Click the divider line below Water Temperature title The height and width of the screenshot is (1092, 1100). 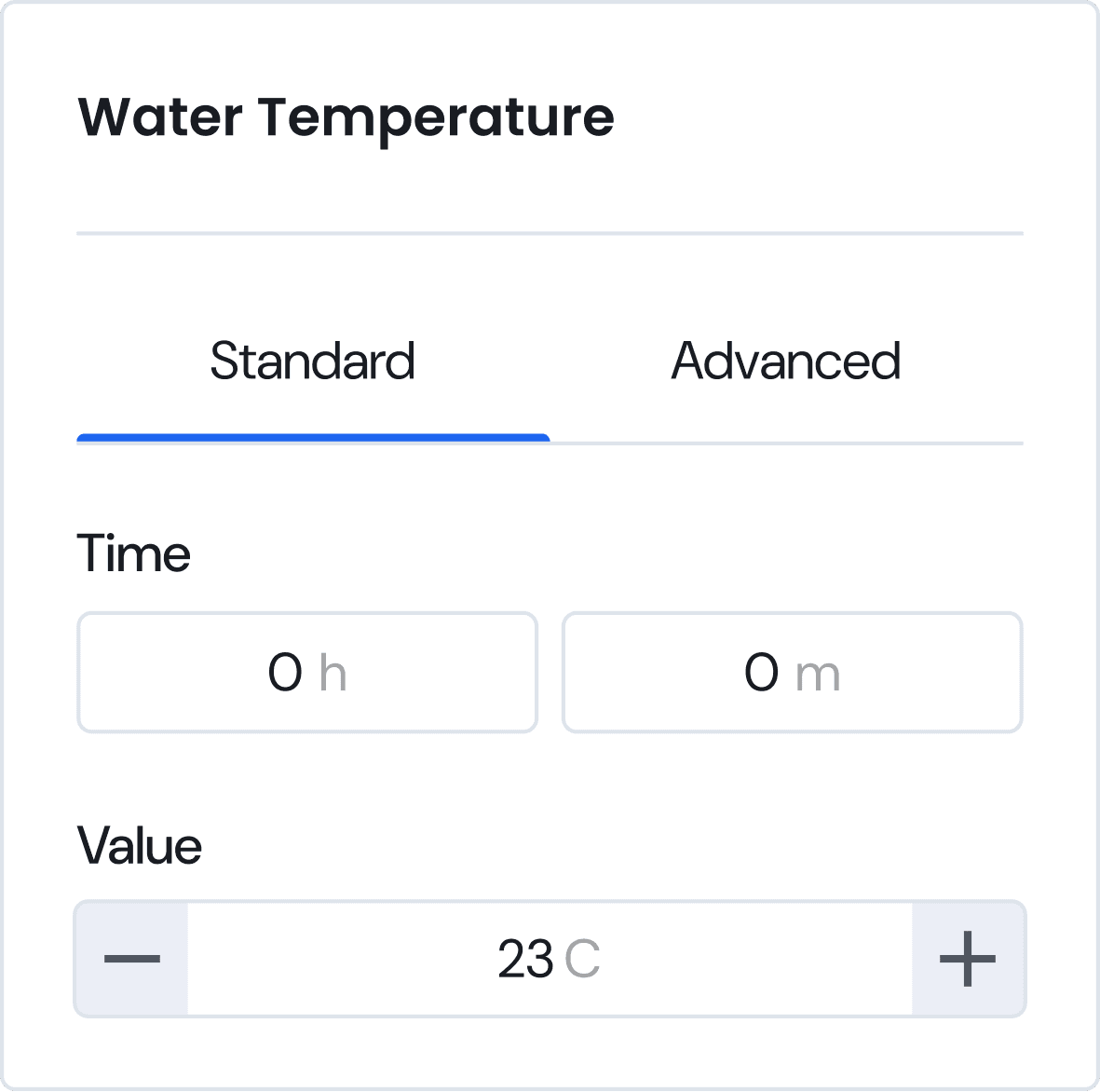tap(550, 233)
